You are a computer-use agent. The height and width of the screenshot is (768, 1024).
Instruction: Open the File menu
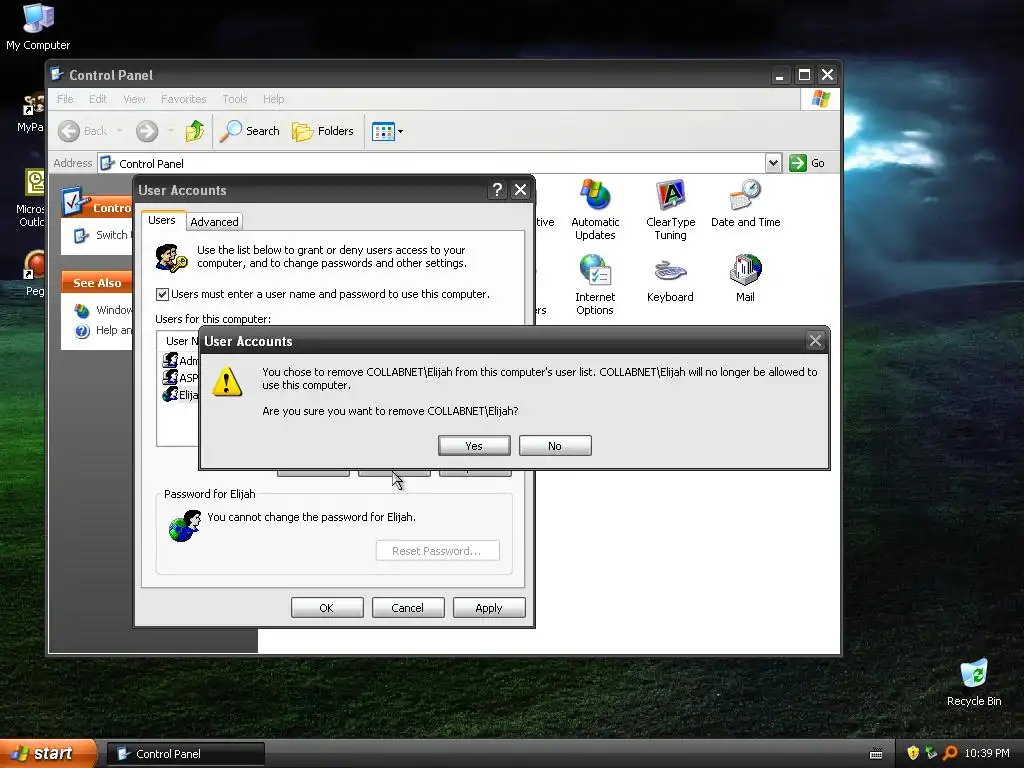click(65, 99)
